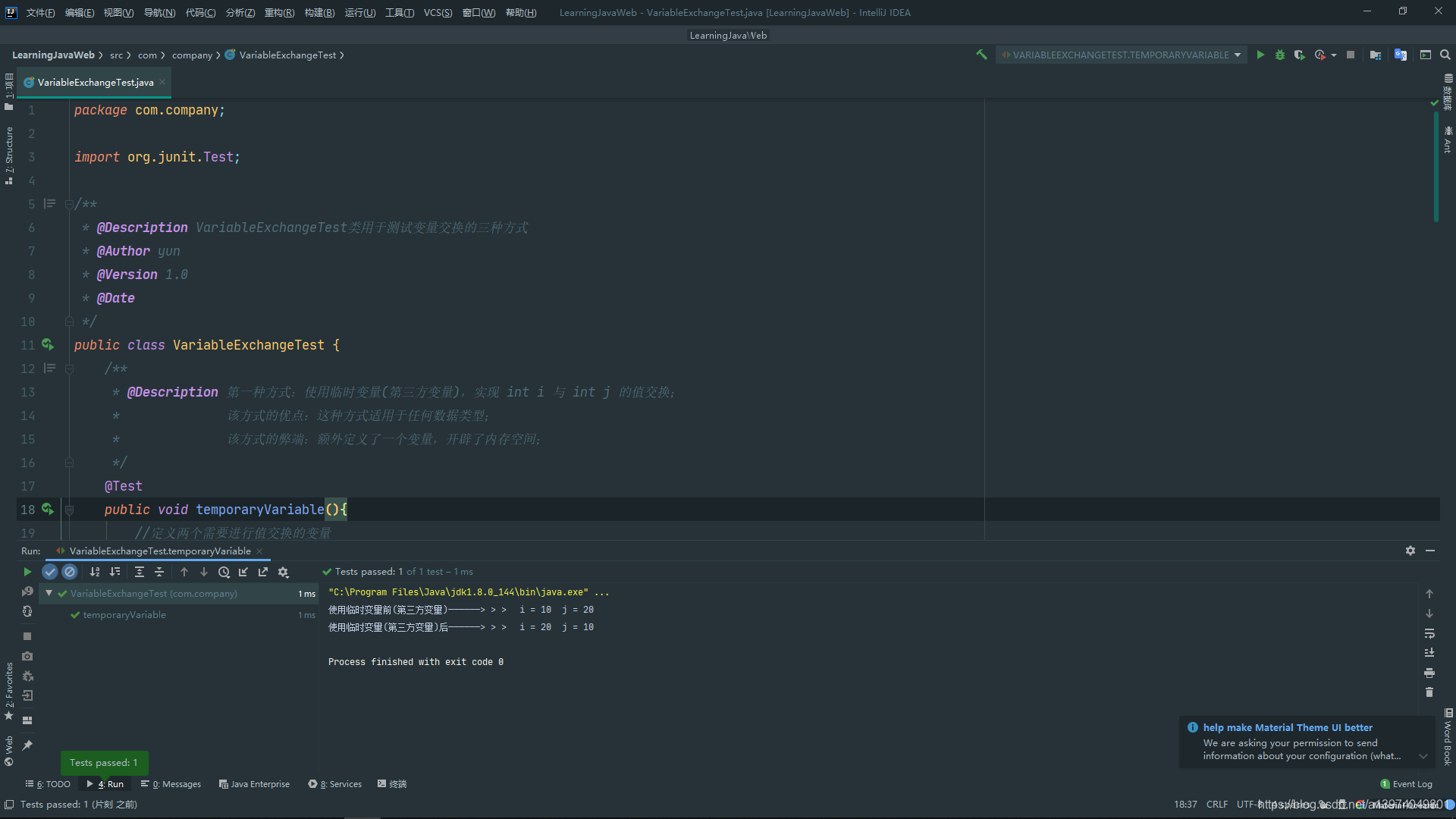The image size is (1456, 819).
Task: Open the Google Translate plugin icon
Action: pyautogui.click(x=1401, y=55)
